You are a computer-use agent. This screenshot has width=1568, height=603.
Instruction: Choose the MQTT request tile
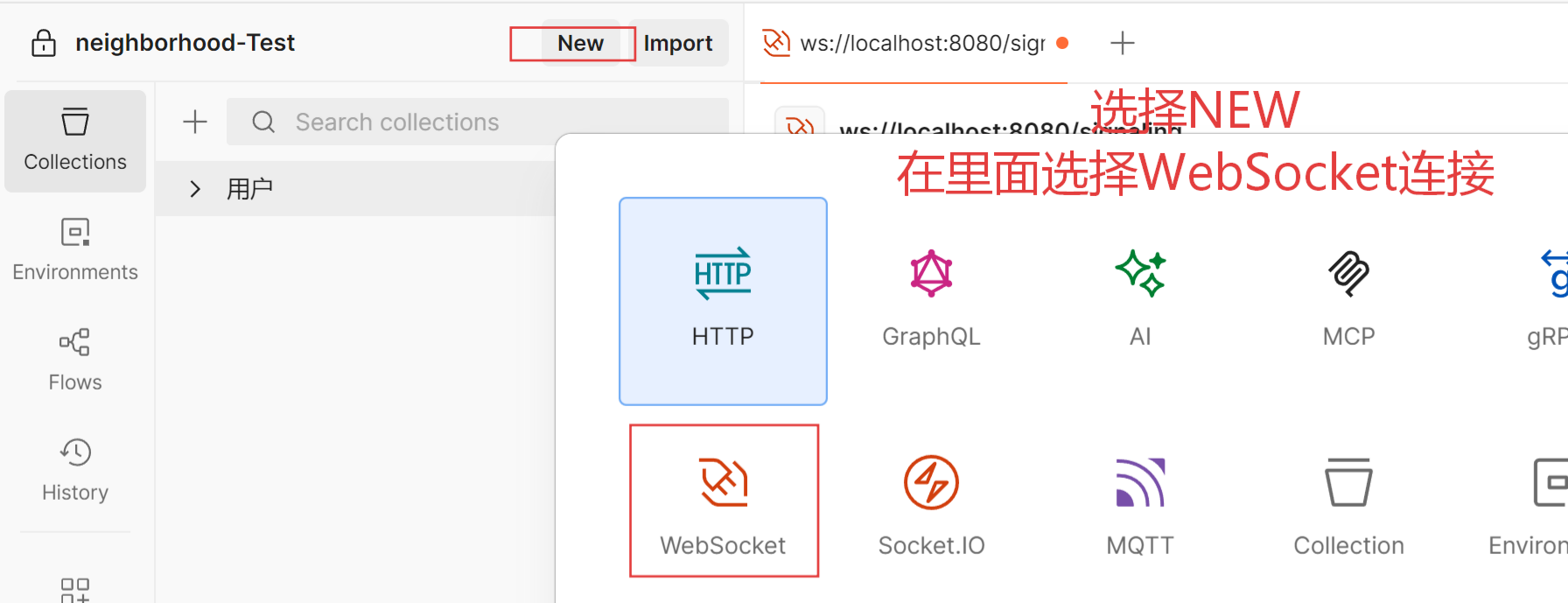coord(1140,508)
